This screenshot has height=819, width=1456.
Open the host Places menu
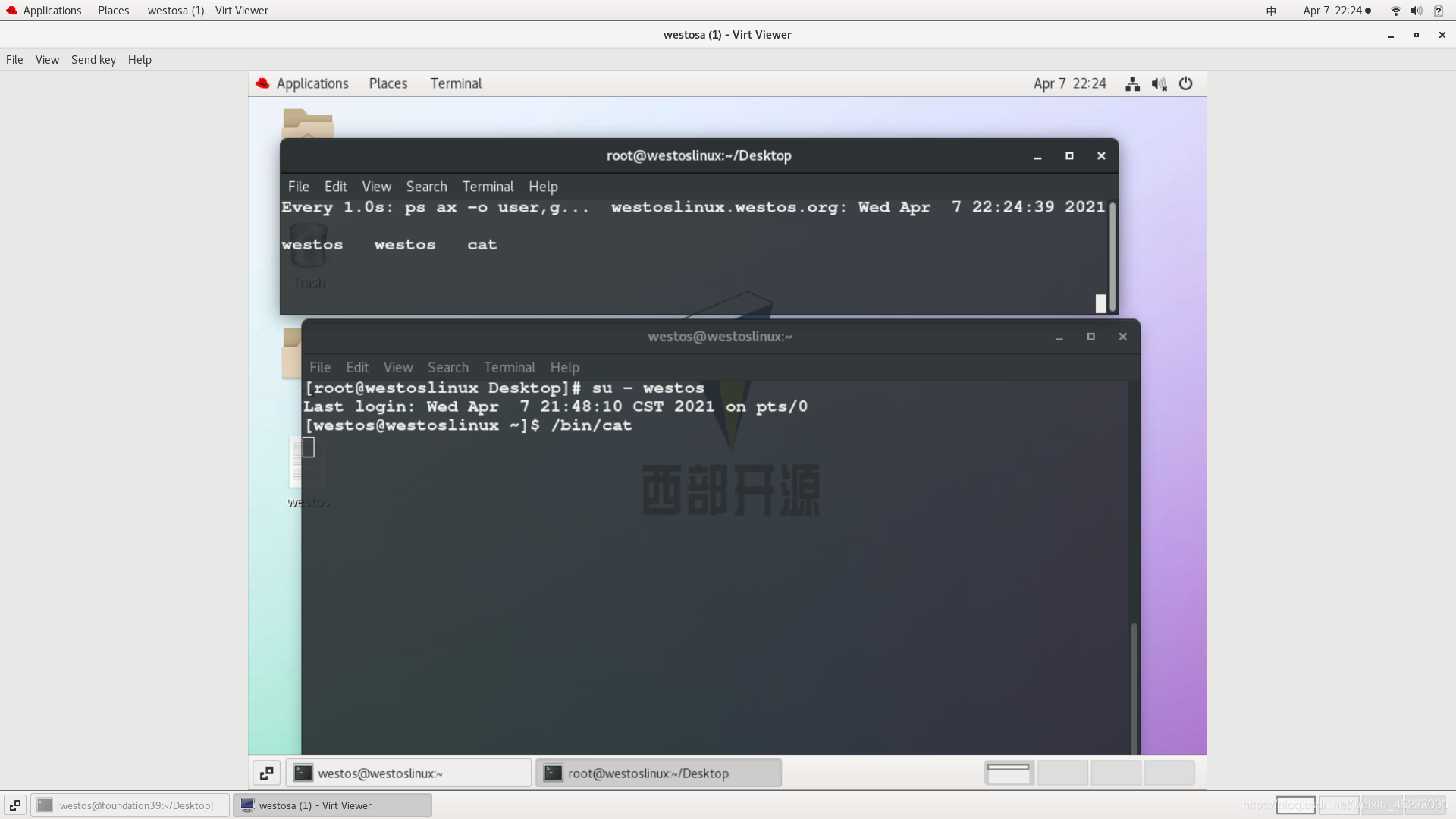[x=113, y=11]
